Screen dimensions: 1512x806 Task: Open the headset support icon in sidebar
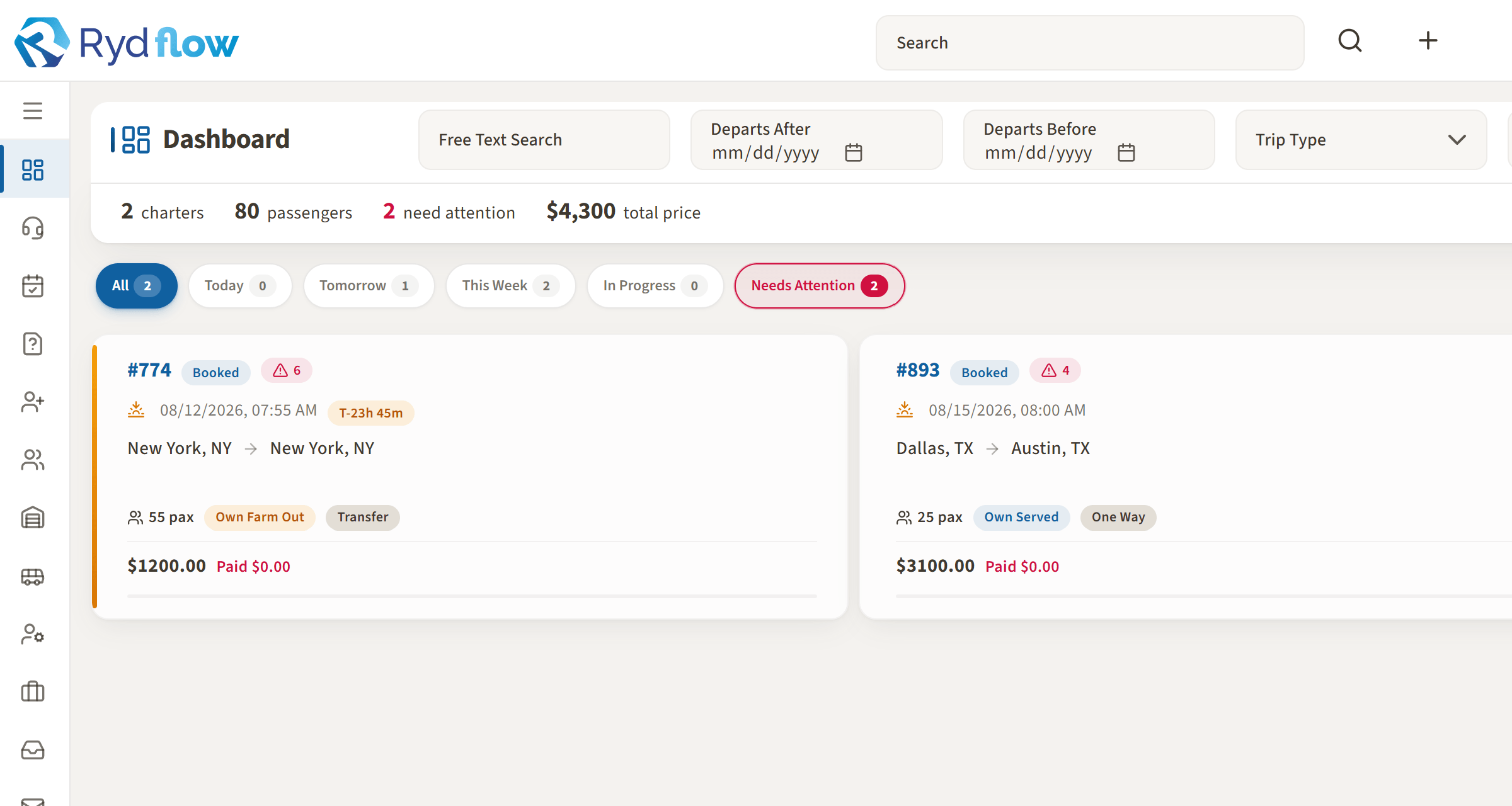click(33, 228)
